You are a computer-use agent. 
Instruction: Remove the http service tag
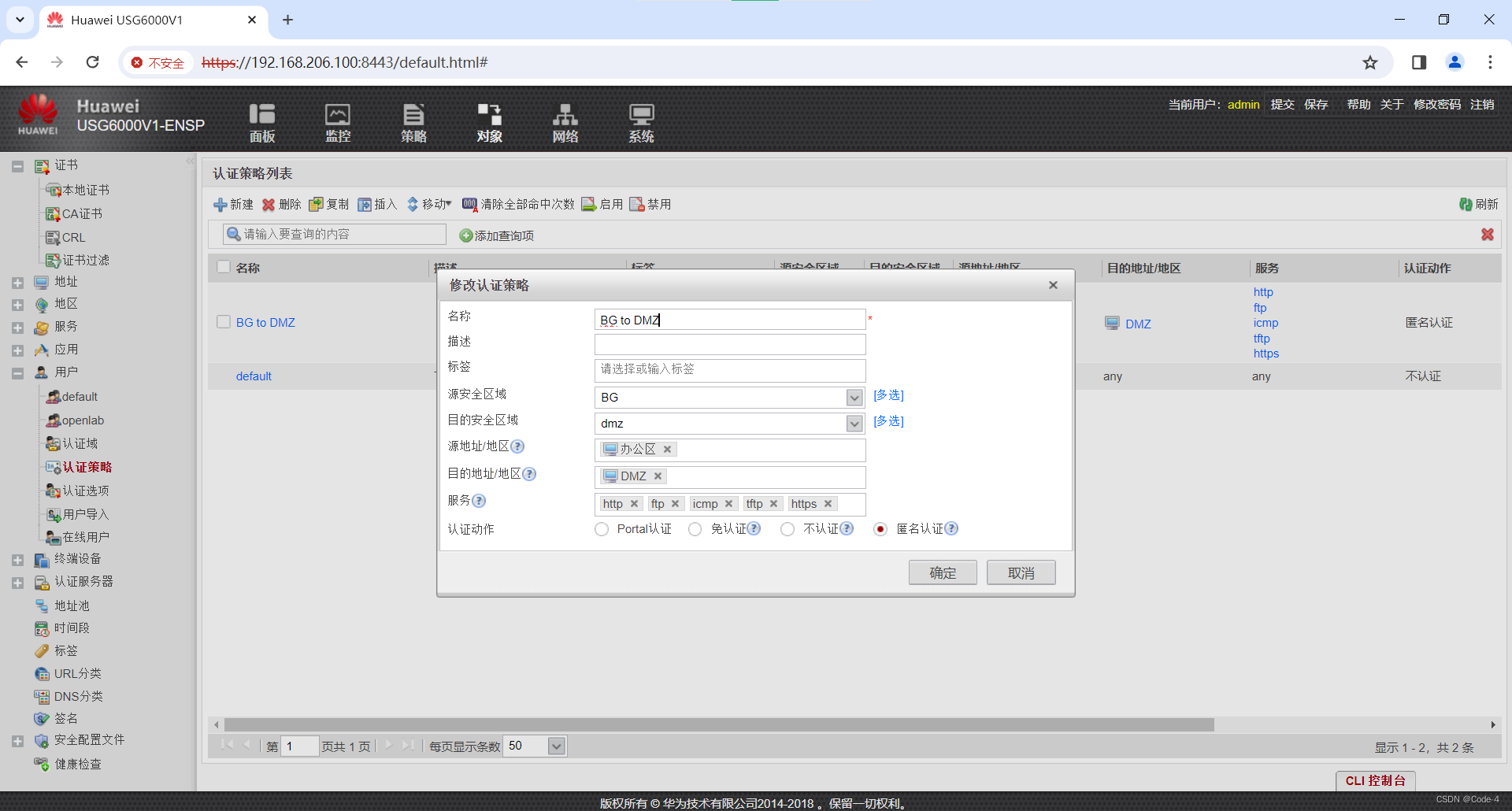coord(634,504)
